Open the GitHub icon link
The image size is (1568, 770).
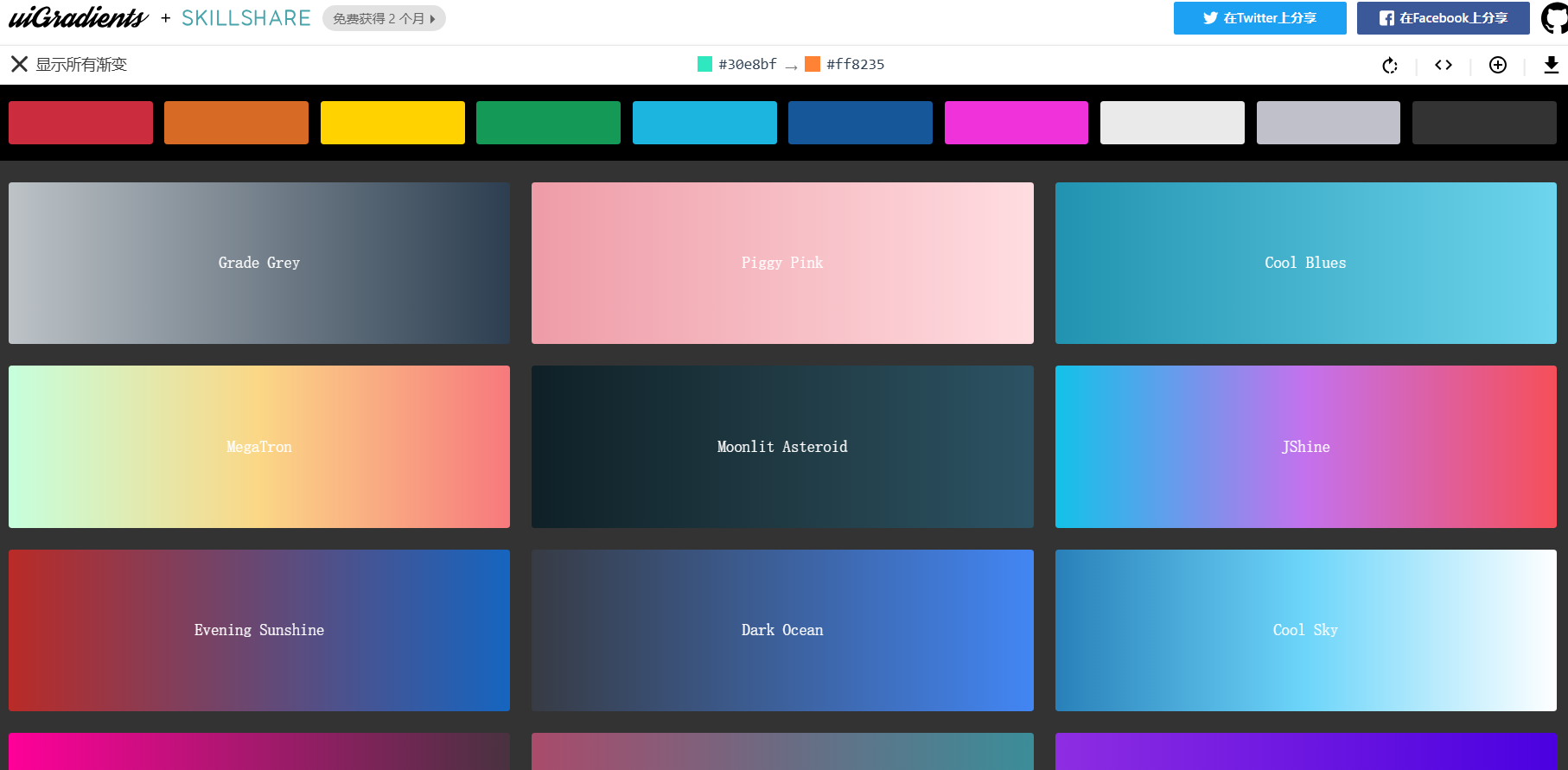point(1556,18)
